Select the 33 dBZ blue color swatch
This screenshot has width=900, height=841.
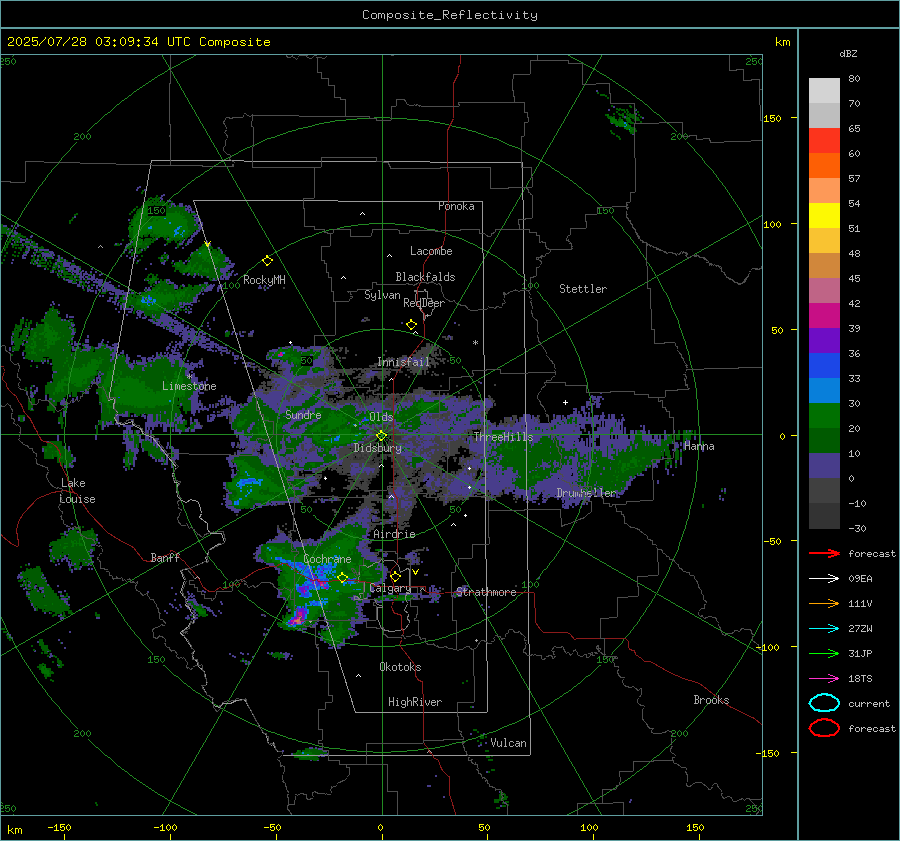pyautogui.click(x=824, y=366)
